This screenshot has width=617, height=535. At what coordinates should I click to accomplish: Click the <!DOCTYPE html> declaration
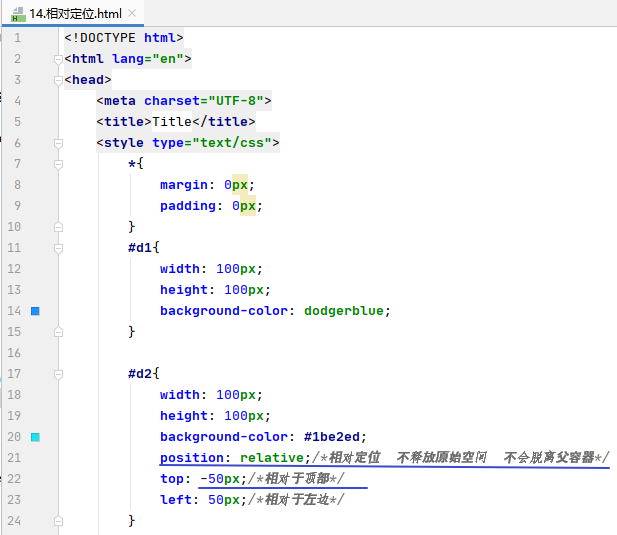[x=124, y=38]
